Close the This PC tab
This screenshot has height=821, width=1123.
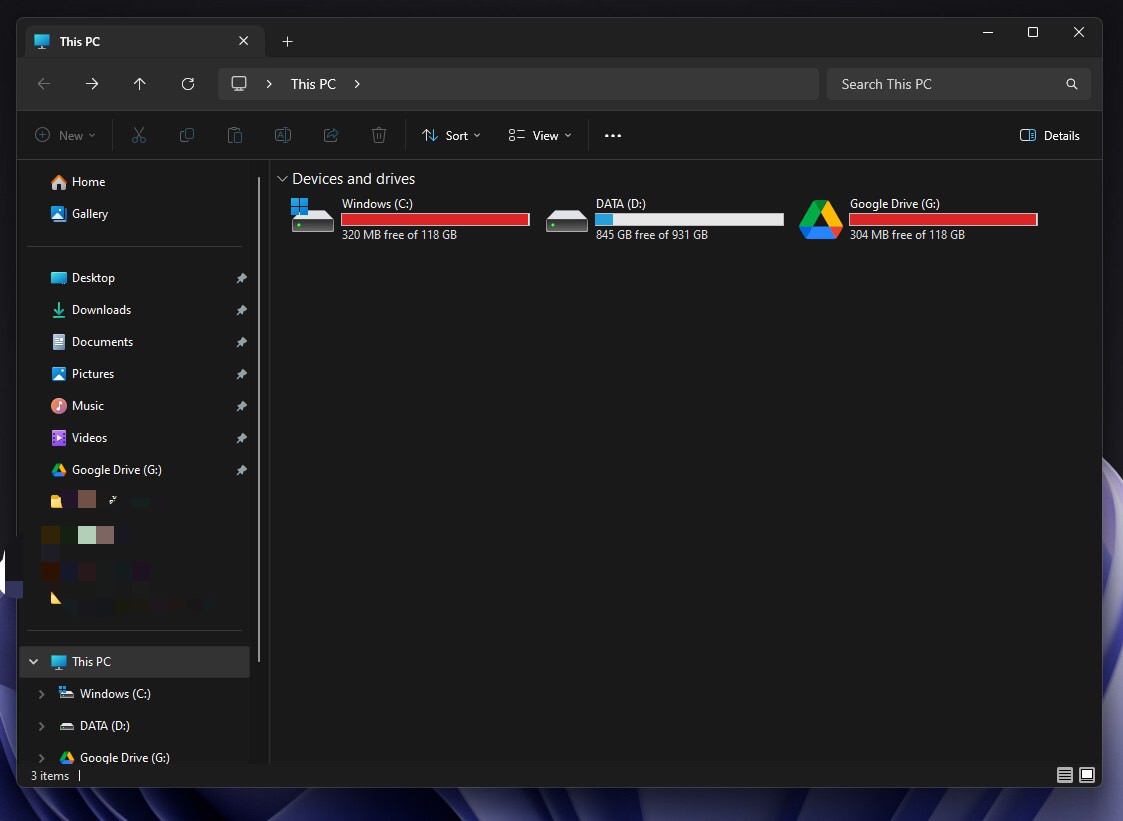click(244, 41)
